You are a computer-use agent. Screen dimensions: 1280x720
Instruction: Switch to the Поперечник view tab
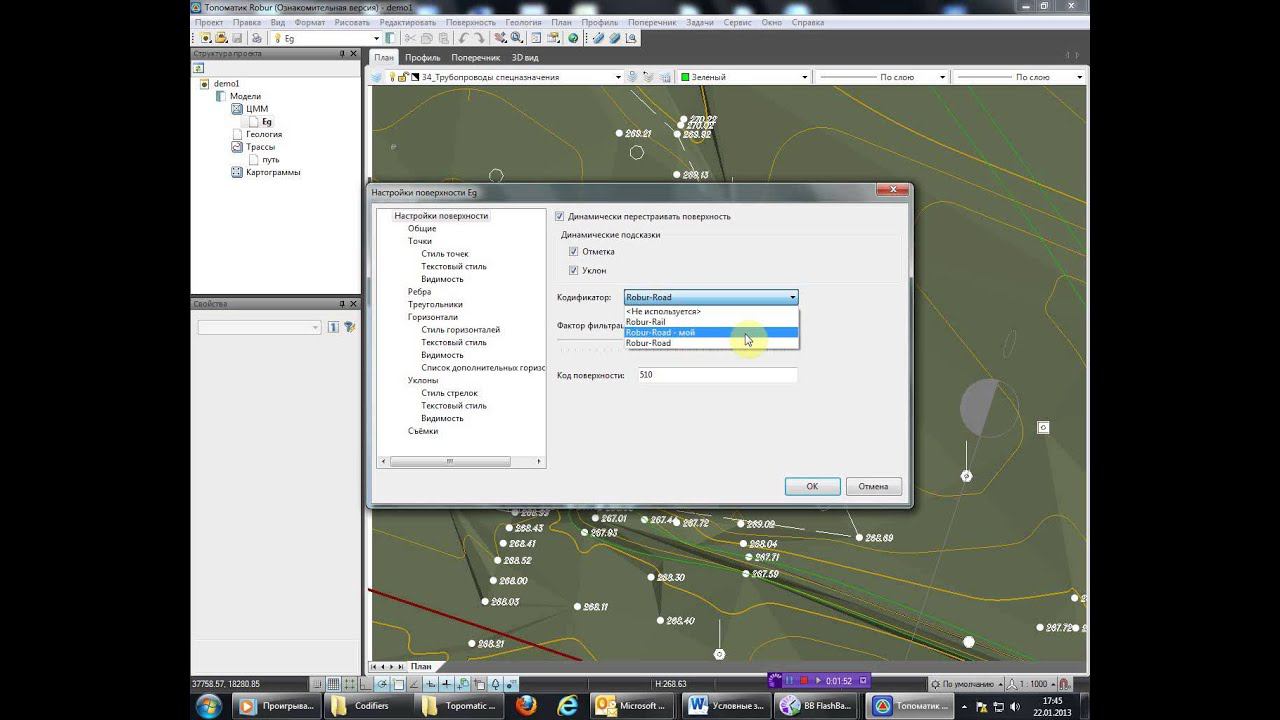[475, 58]
